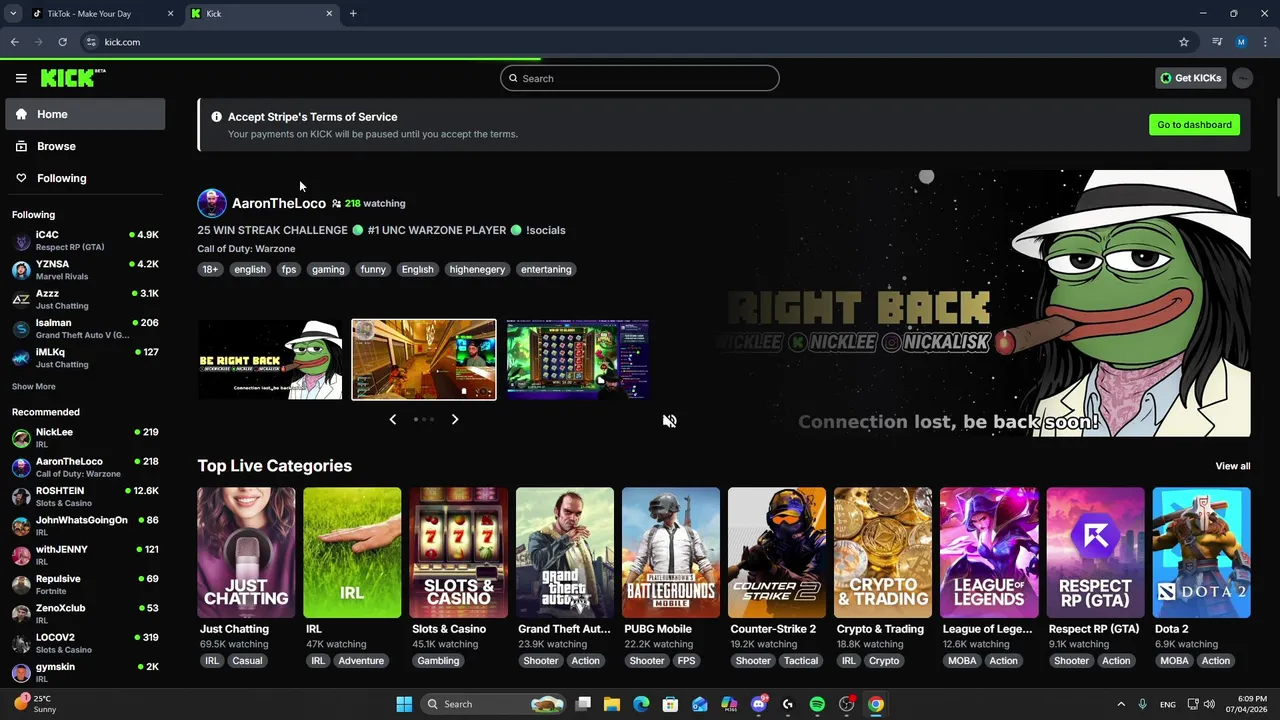Open YZNSA channel in Following list
The height and width of the screenshot is (720, 1280).
point(85,270)
